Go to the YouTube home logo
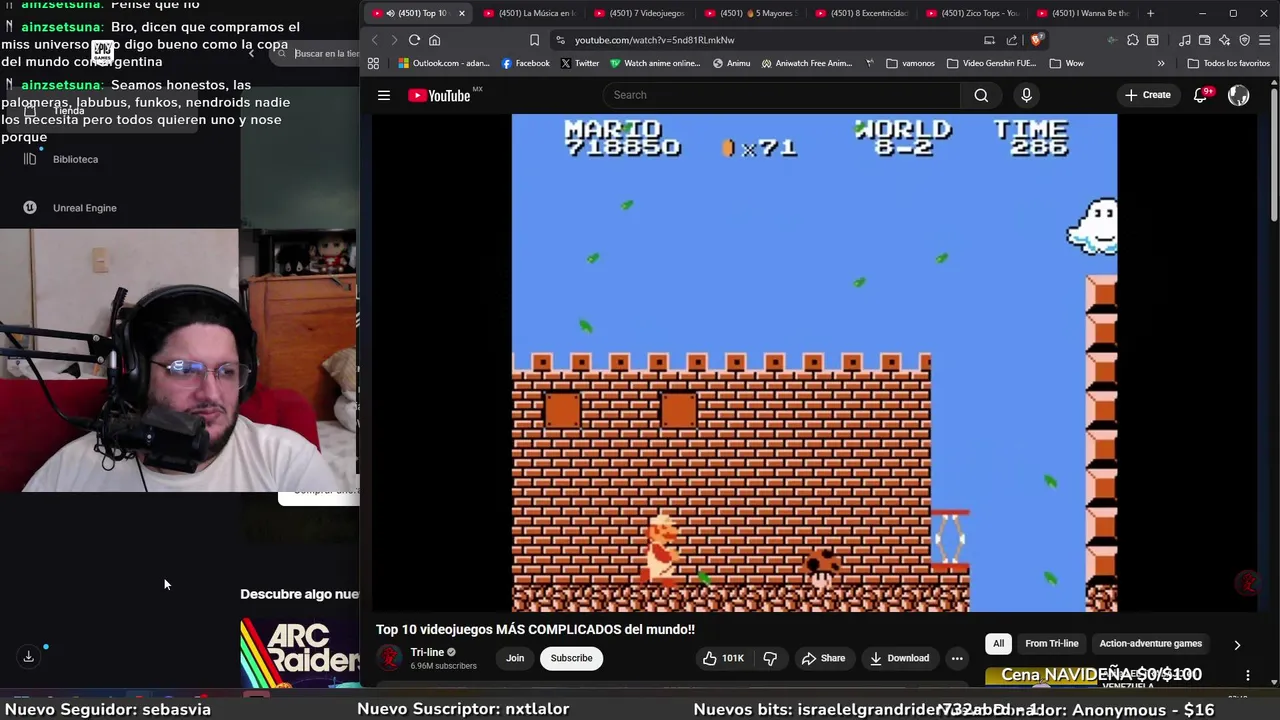The height and width of the screenshot is (720, 1280). (x=439, y=95)
